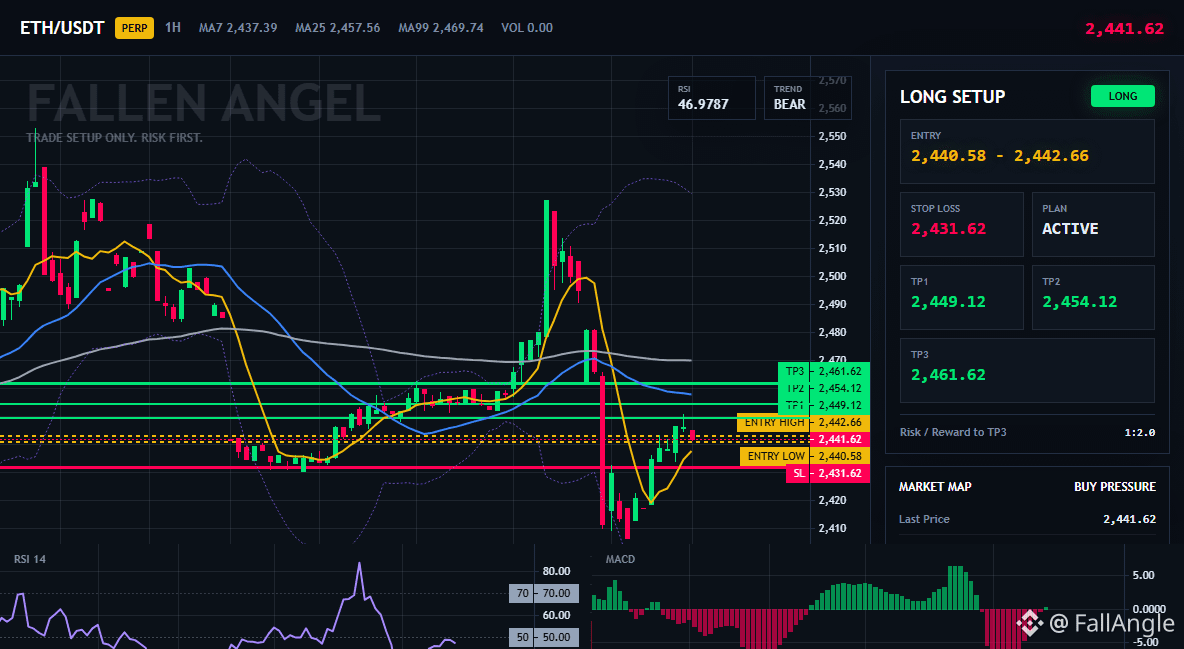The width and height of the screenshot is (1184, 649).
Task: Click the SL 2,431.62 chart tag
Action: click(828, 474)
